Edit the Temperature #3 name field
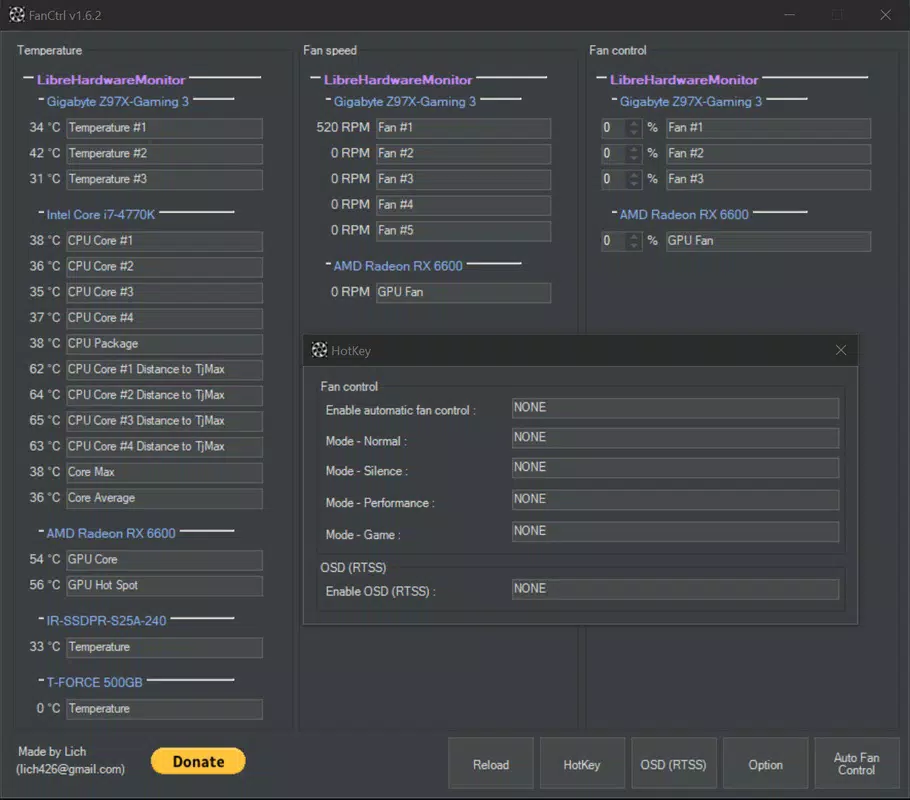The height and width of the screenshot is (800, 910). (x=164, y=179)
